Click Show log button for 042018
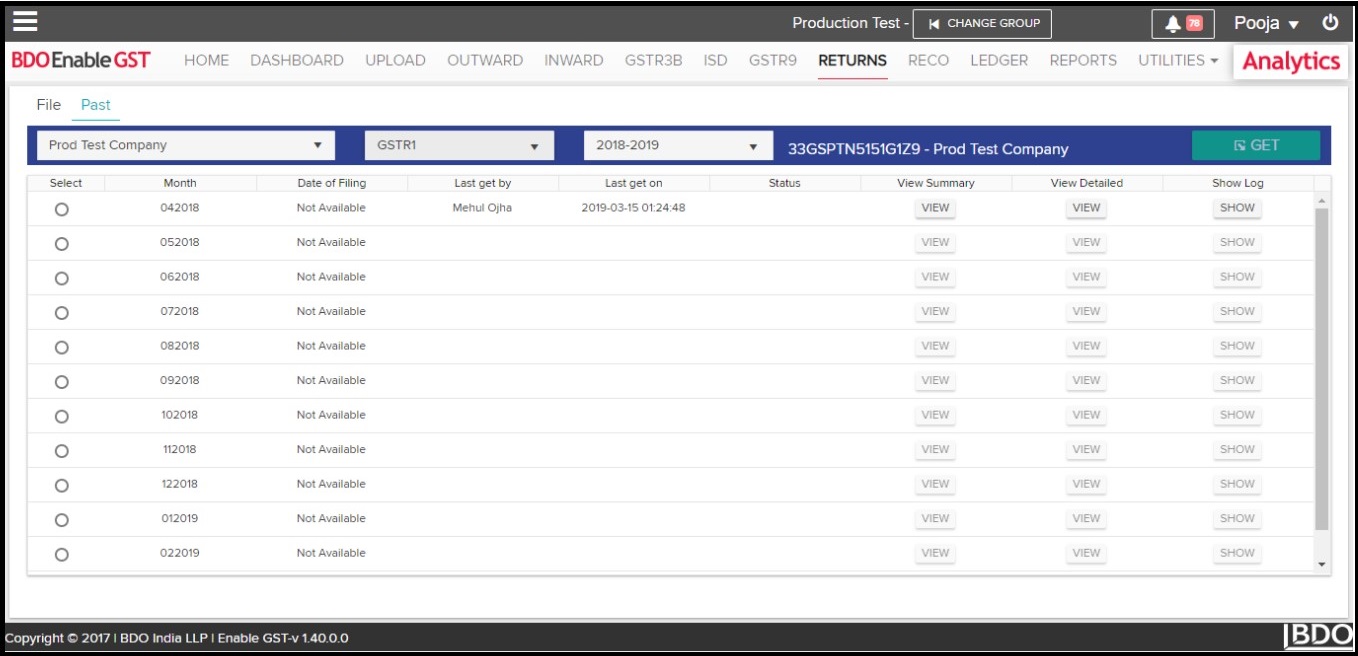Screen dimensions: 1358x656 [1237, 208]
